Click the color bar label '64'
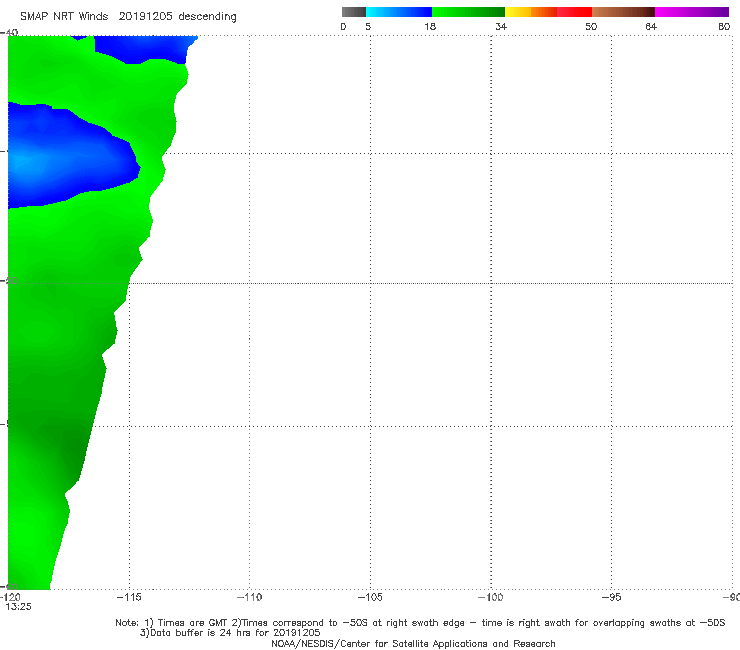This screenshot has width=740, height=650. [651, 27]
